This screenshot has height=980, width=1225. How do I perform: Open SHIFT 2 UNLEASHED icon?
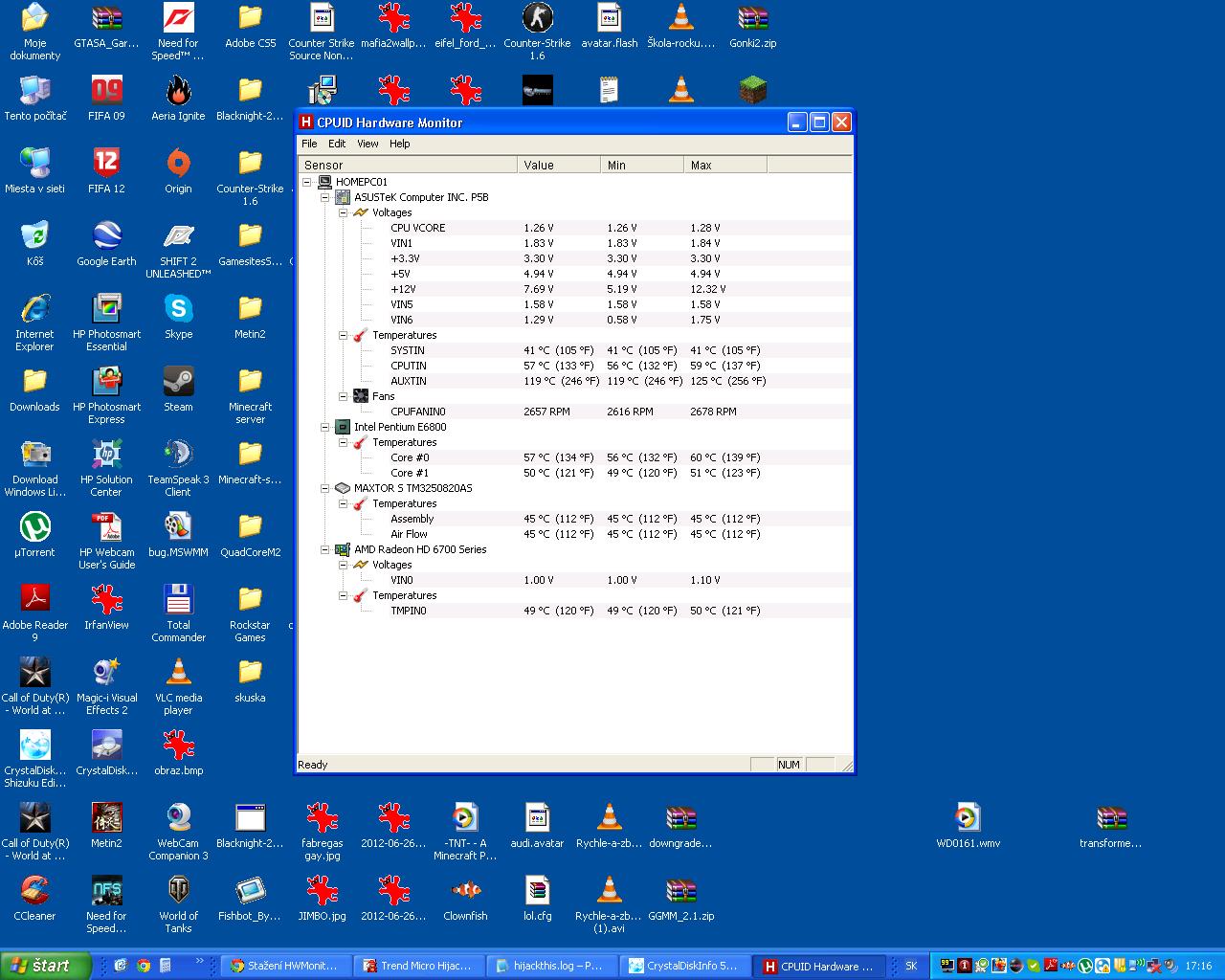(178, 251)
